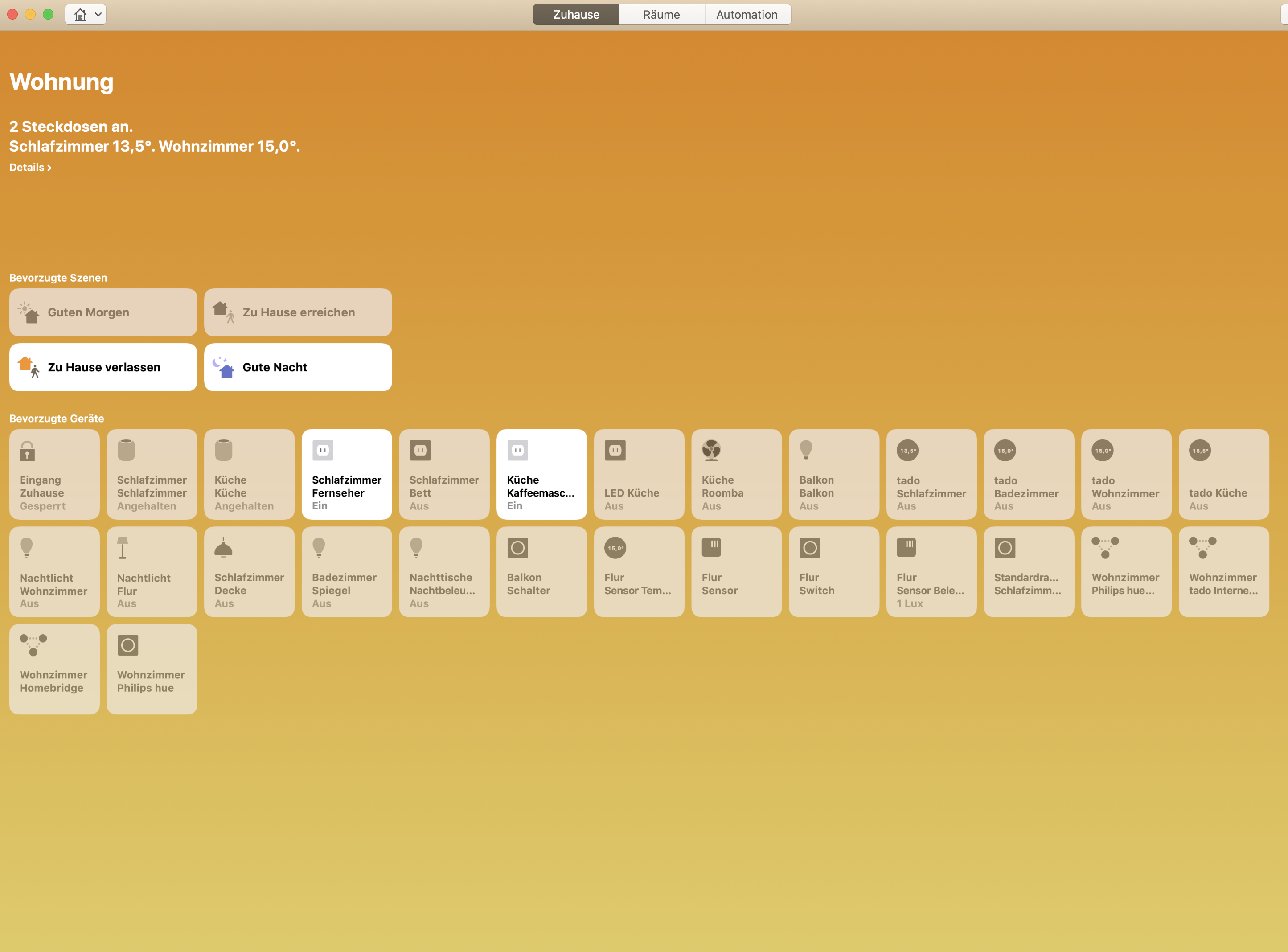
Task: Switch to the Automation tab
Action: pyautogui.click(x=747, y=14)
